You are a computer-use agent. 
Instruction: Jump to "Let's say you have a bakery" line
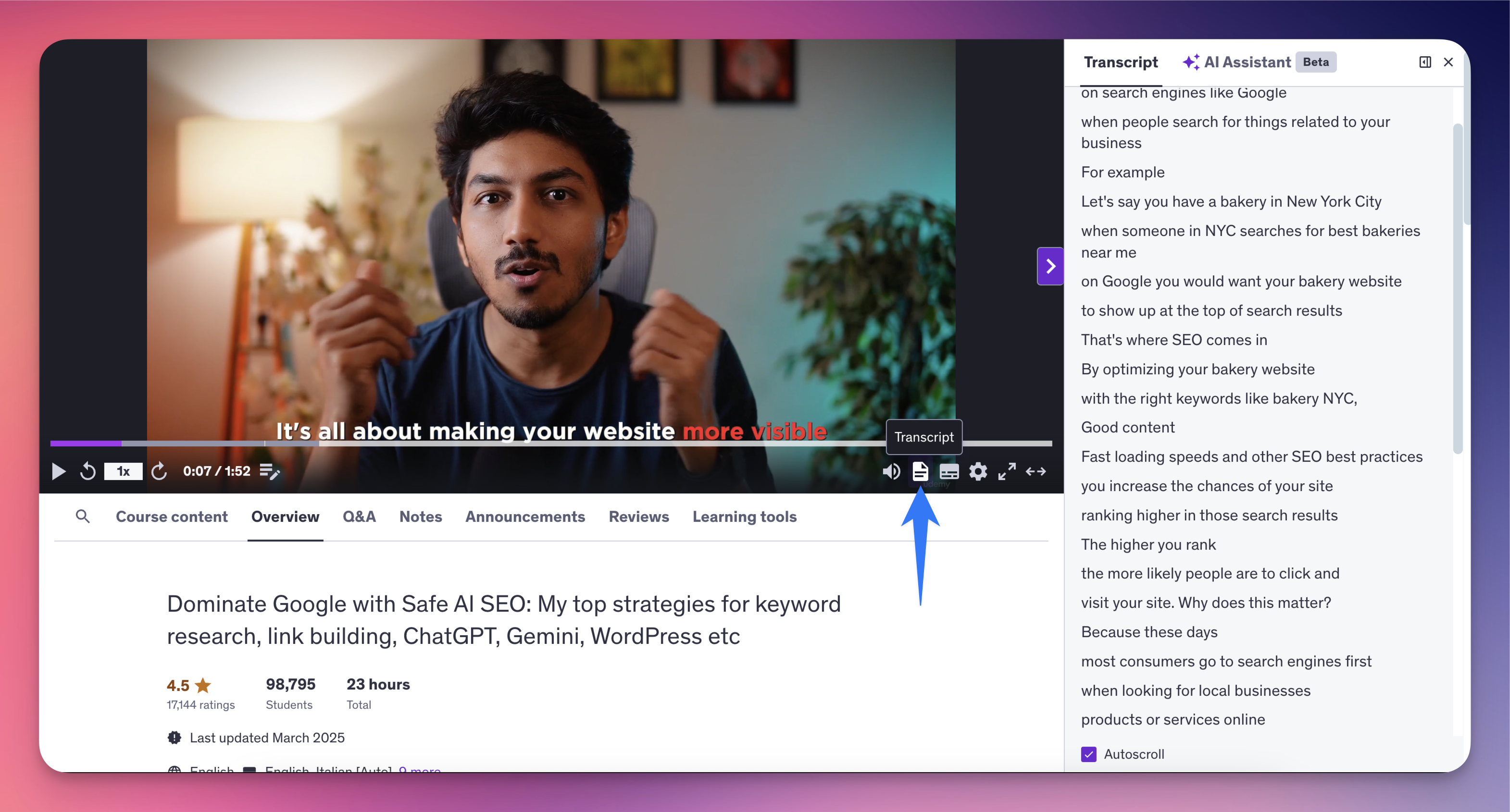click(x=1231, y=201)
